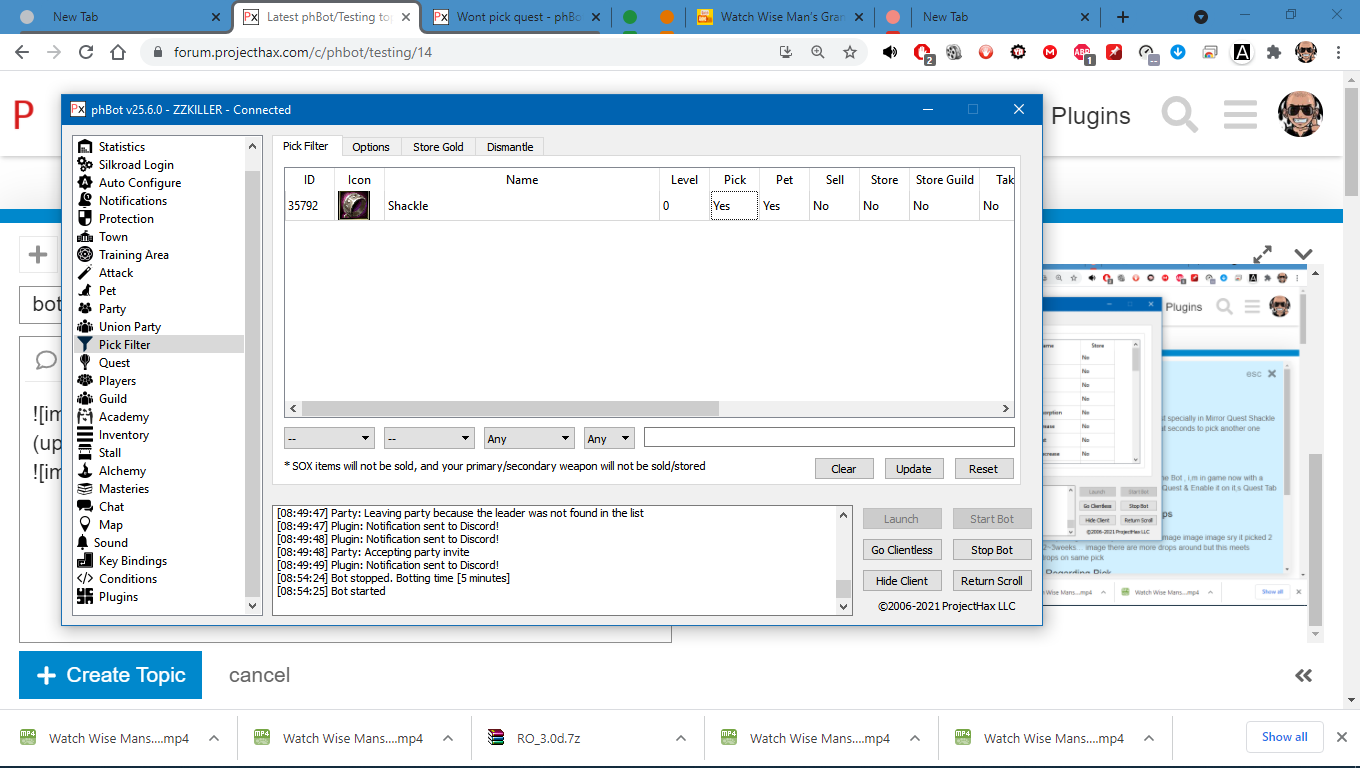This screenshot has height=768, width=1360.
Task: Toggle the Pick value for Shackle
Action: pos(734,206)
